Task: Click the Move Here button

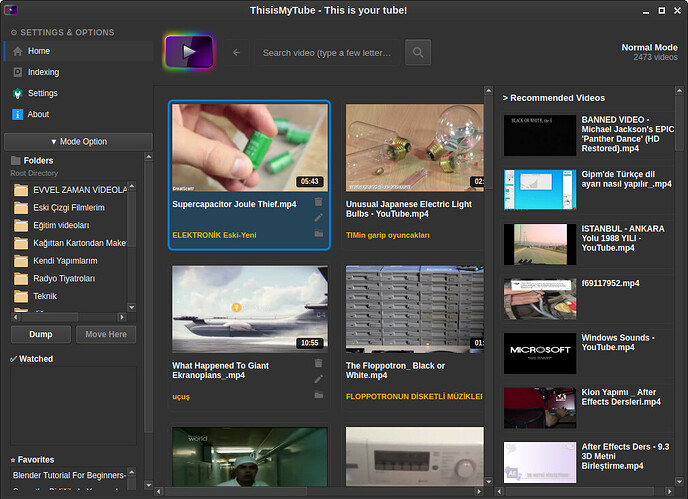Action: 106,334
